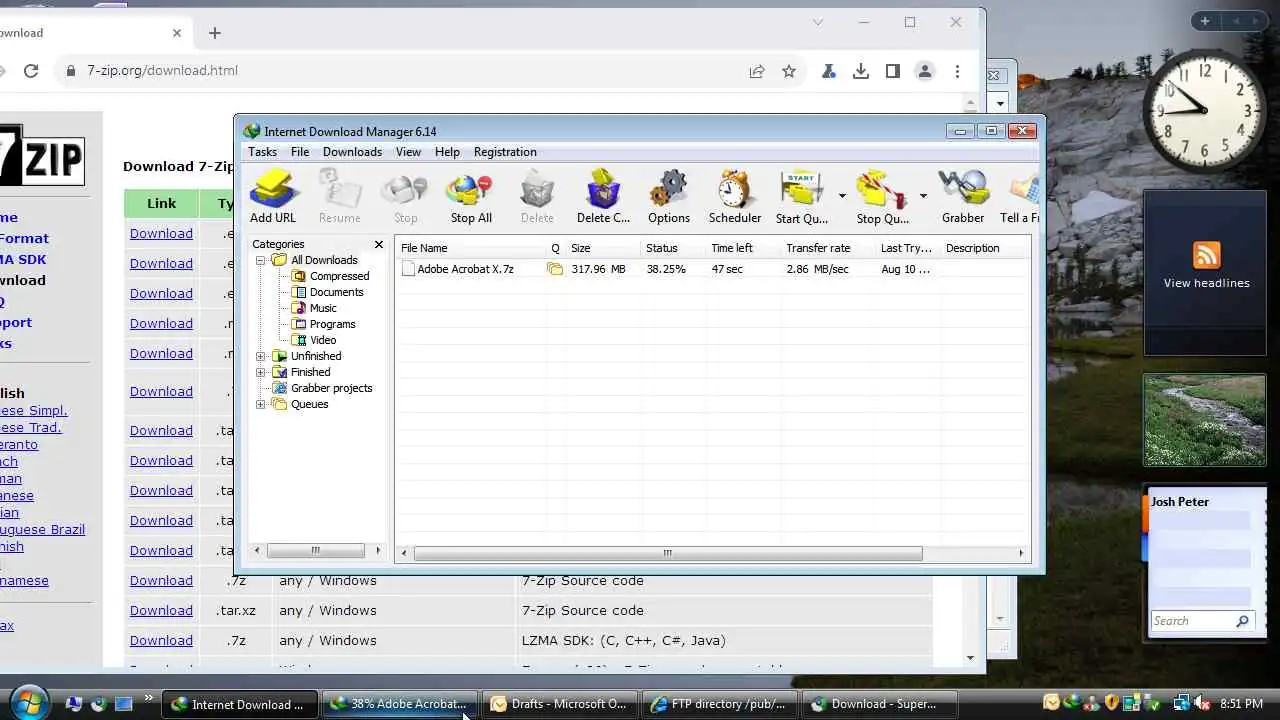The width and height of the screenshot is (1280, 720).
Task: Close the Categories panel
Action: (x=379, y=244)
